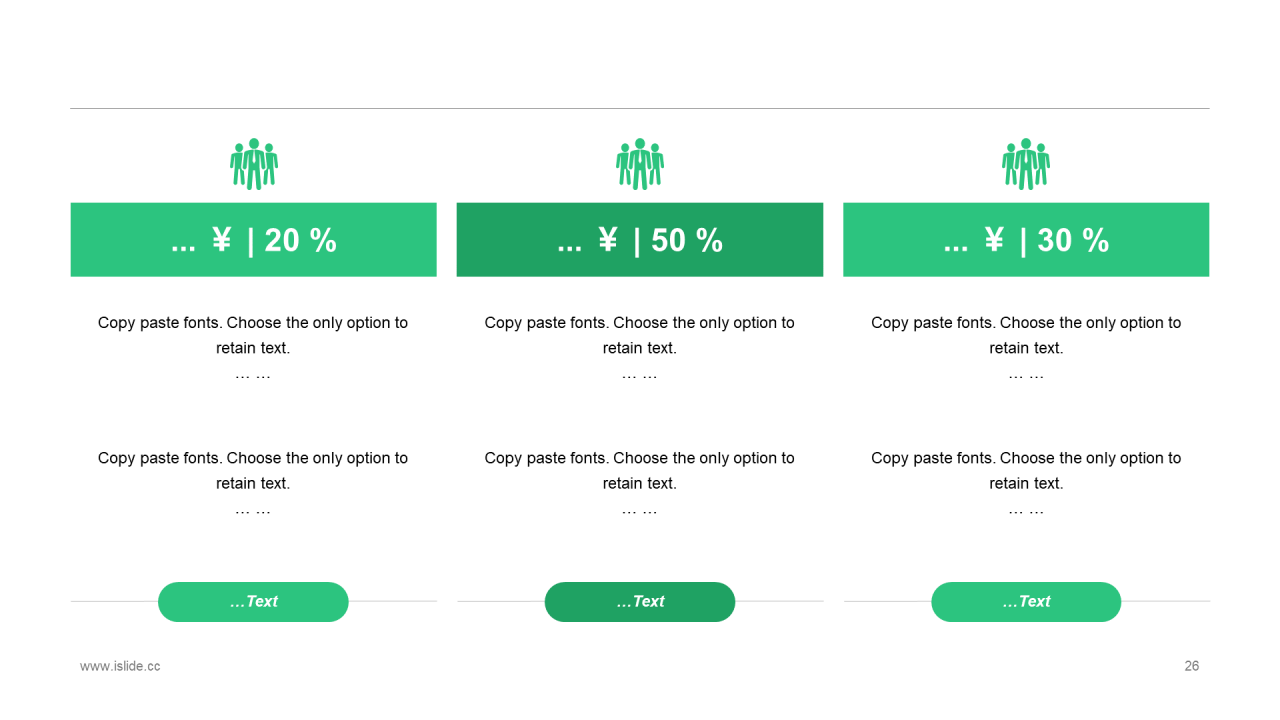This screenshot has height=720, width=1280.
Task: Select the dark green '... ¥ | 50 %' banner
Action: (x=640, y=240)
